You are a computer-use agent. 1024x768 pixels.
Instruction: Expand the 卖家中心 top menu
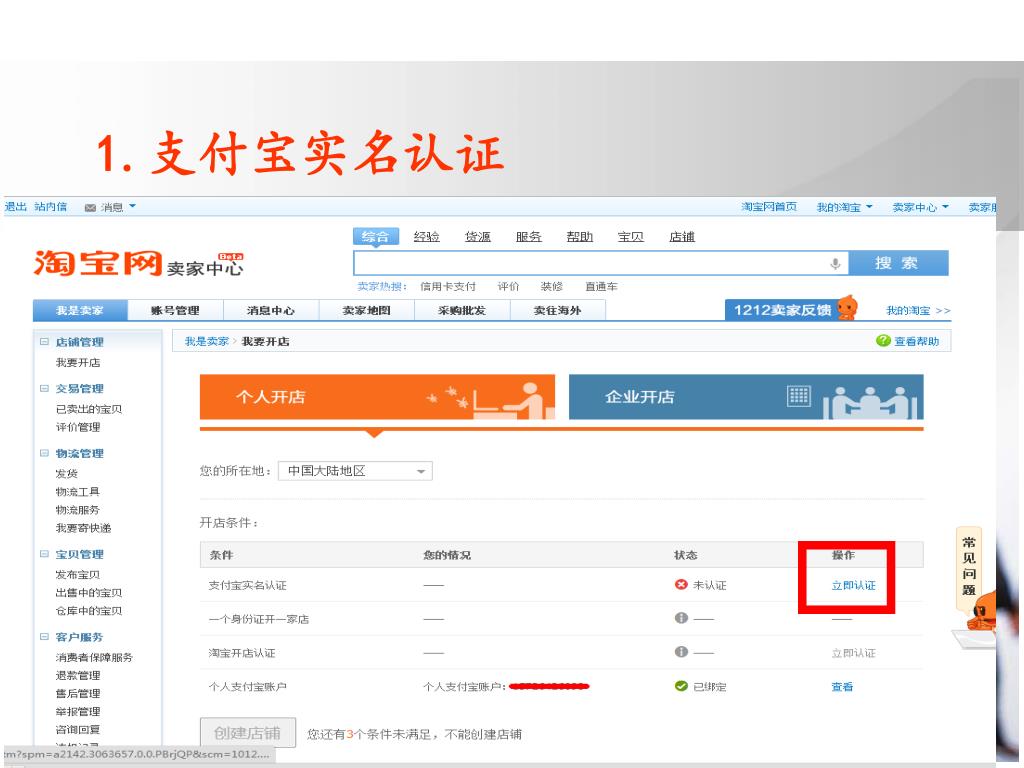tap(920, 207)
